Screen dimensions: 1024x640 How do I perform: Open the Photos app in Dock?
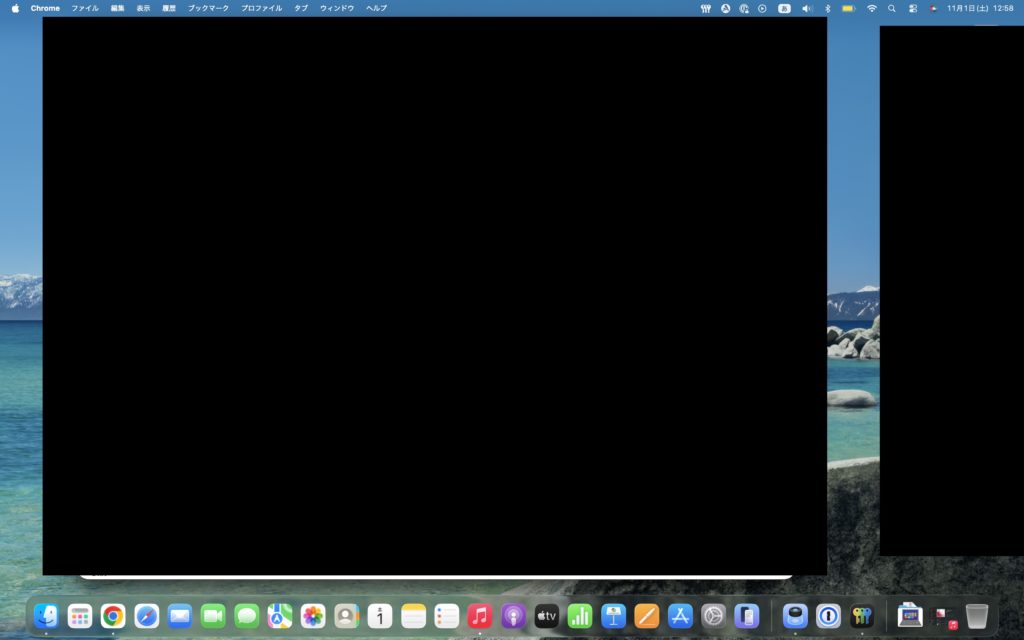313,616
